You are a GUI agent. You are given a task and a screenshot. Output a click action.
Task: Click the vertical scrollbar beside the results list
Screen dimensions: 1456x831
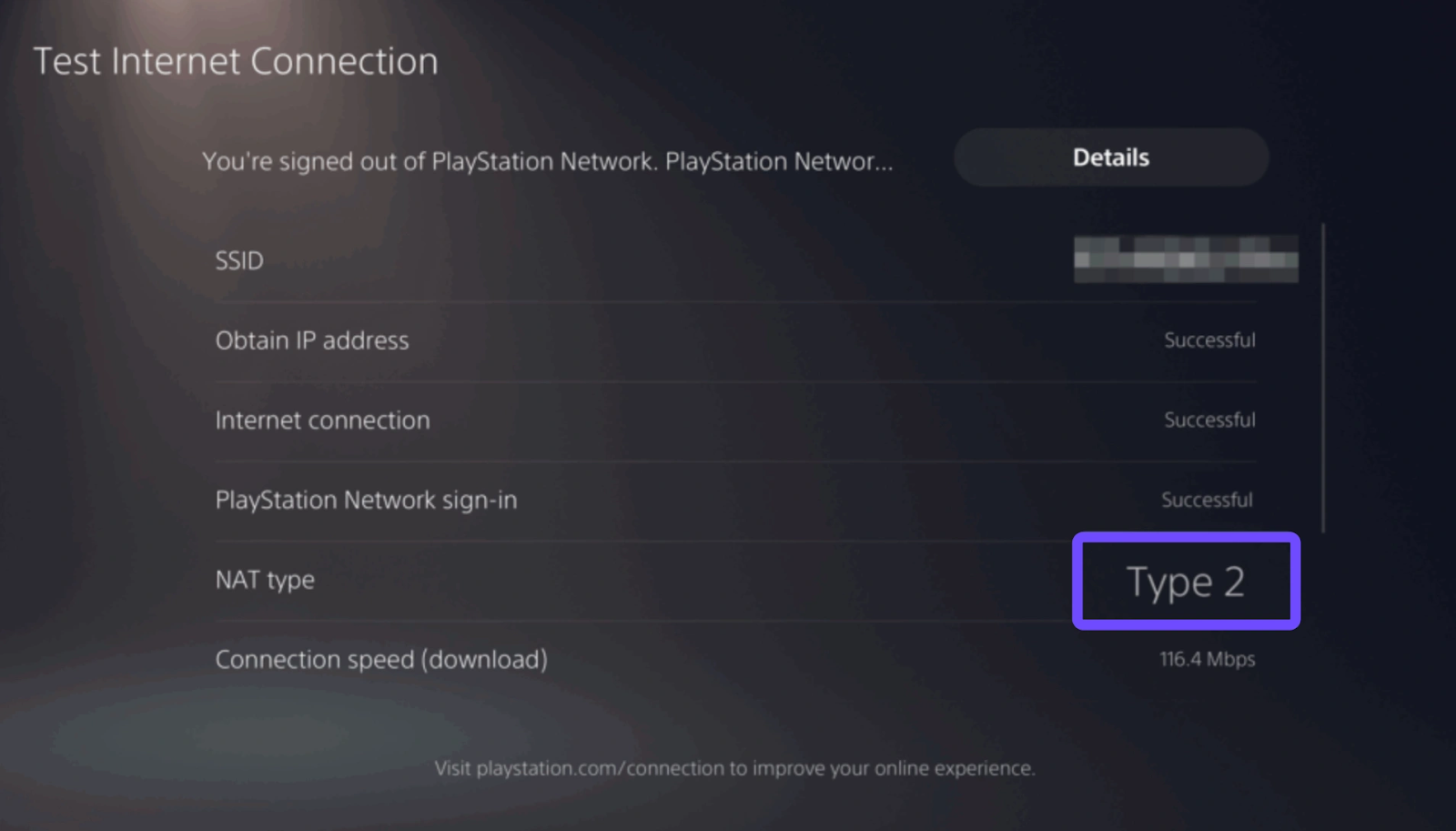tap(1323, 378)
